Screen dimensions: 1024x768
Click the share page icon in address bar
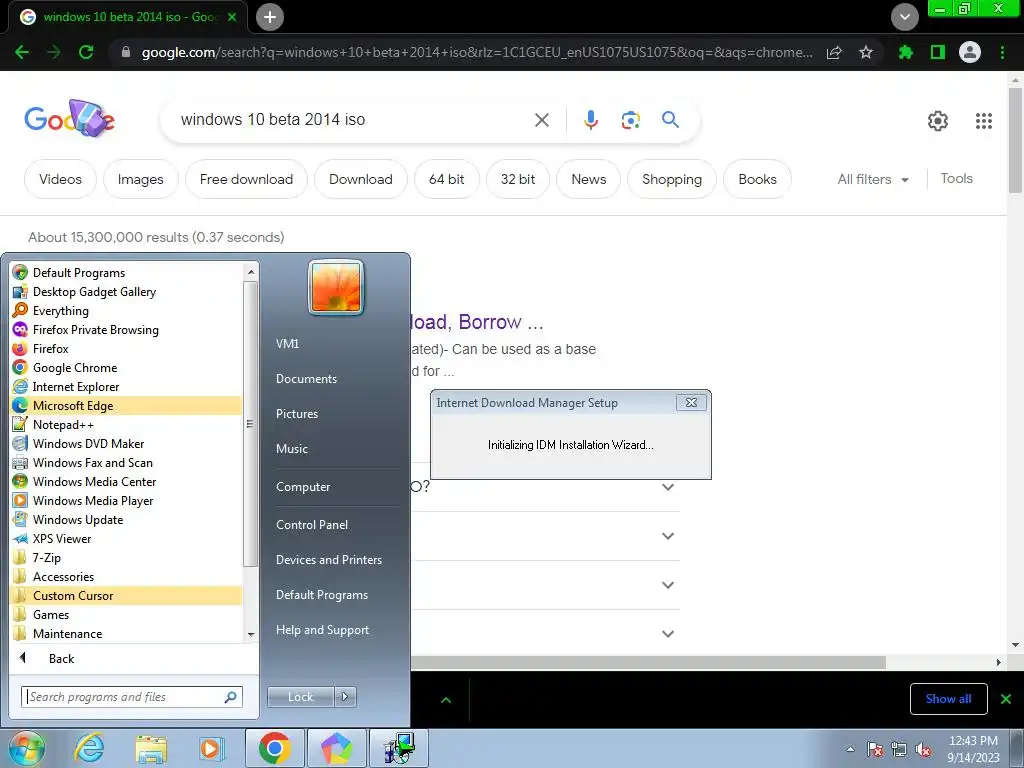834,52
